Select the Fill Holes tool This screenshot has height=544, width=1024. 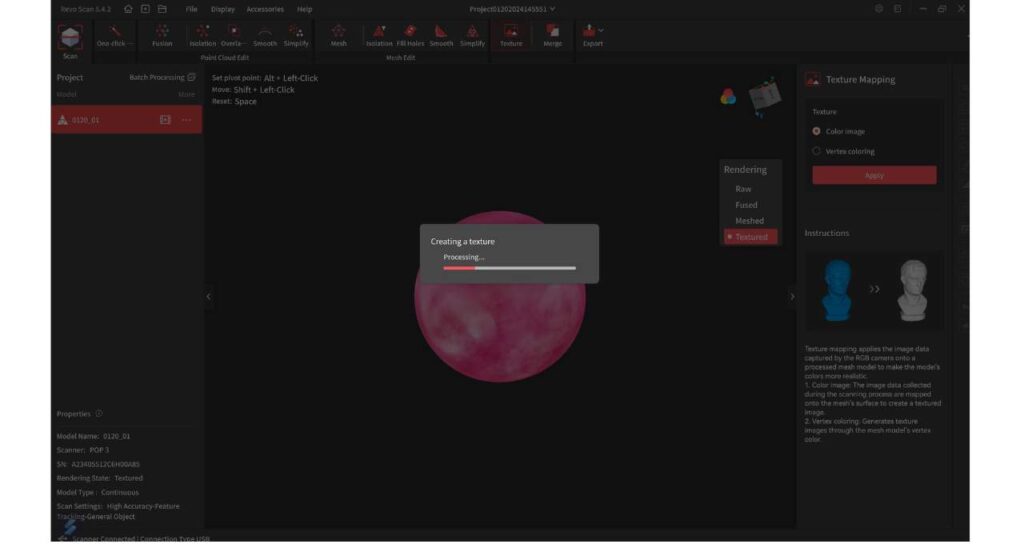[x=410, y=37]
